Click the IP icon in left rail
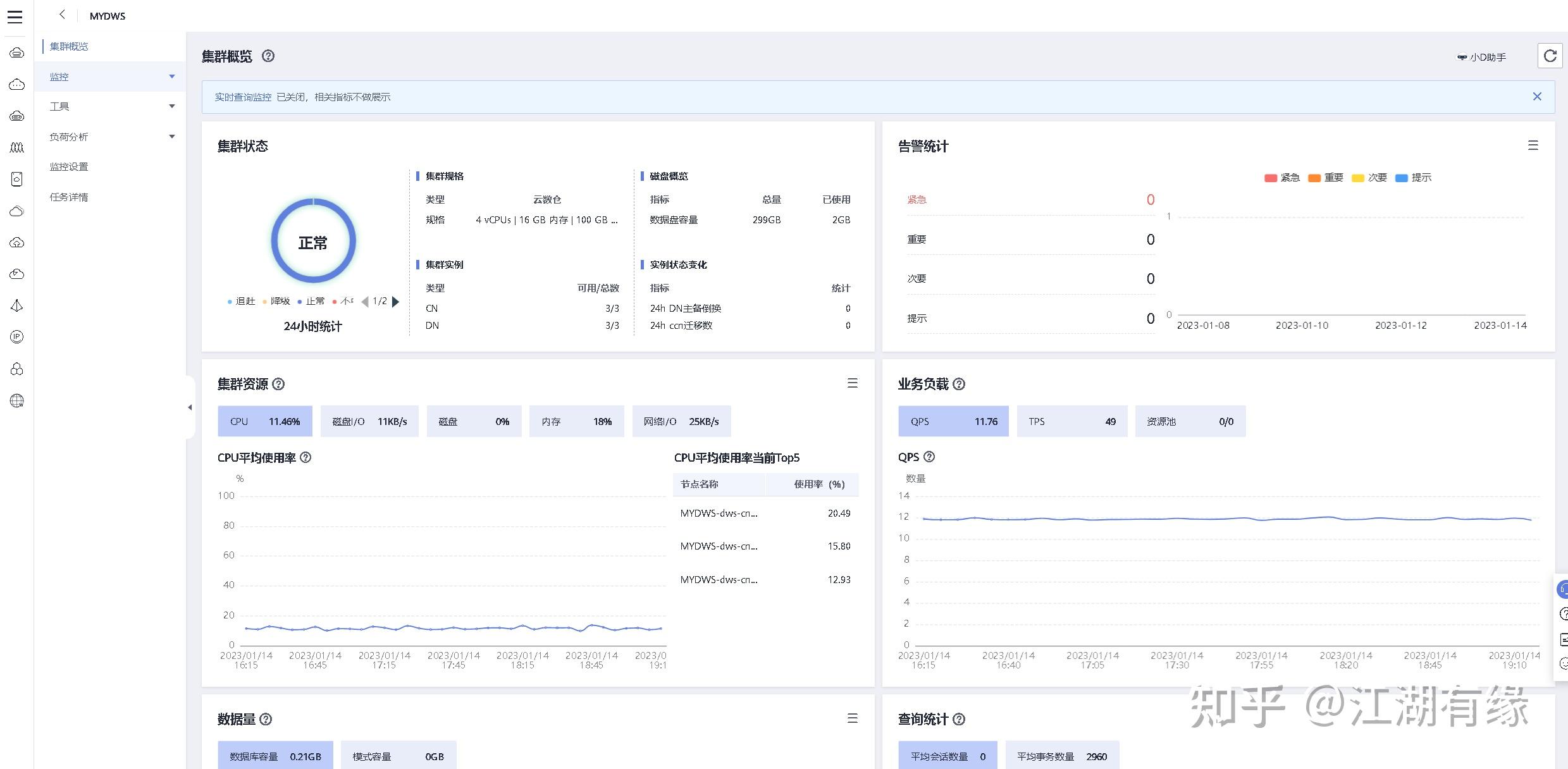This screenshot has height=769, width=1568. coord(17,337)
